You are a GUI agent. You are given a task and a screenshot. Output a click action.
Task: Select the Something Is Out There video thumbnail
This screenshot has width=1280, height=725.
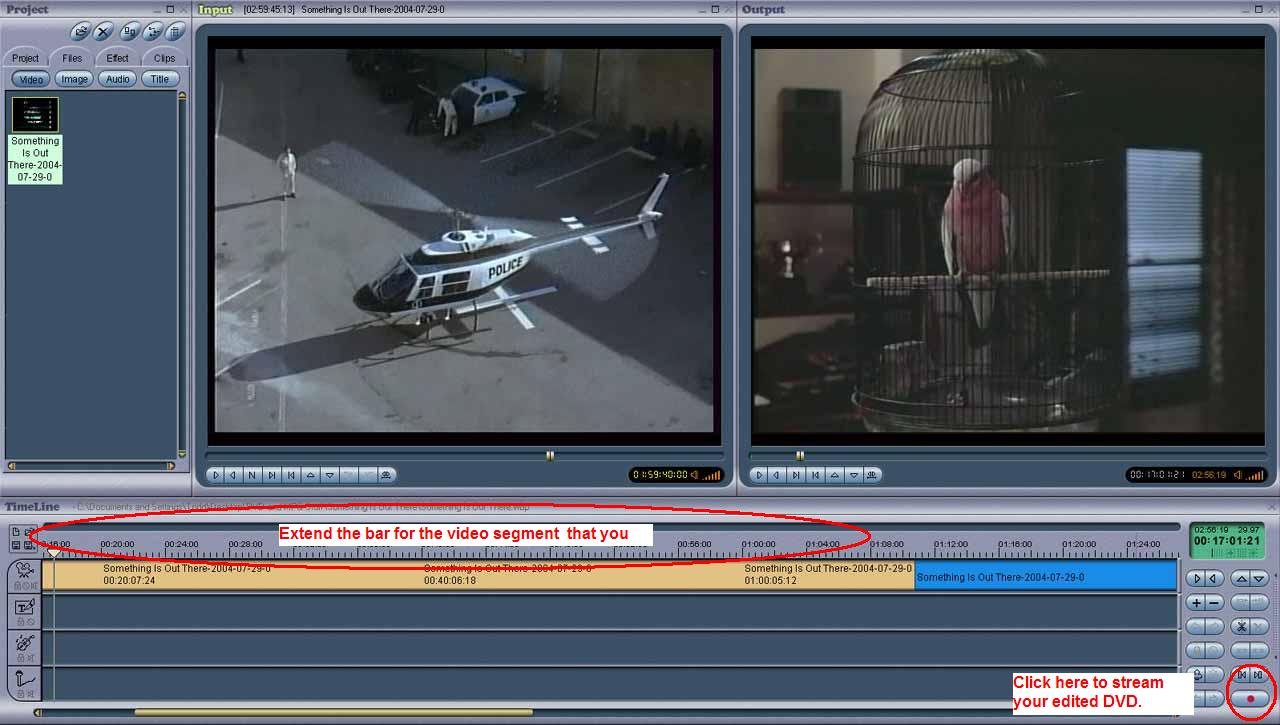35,114
